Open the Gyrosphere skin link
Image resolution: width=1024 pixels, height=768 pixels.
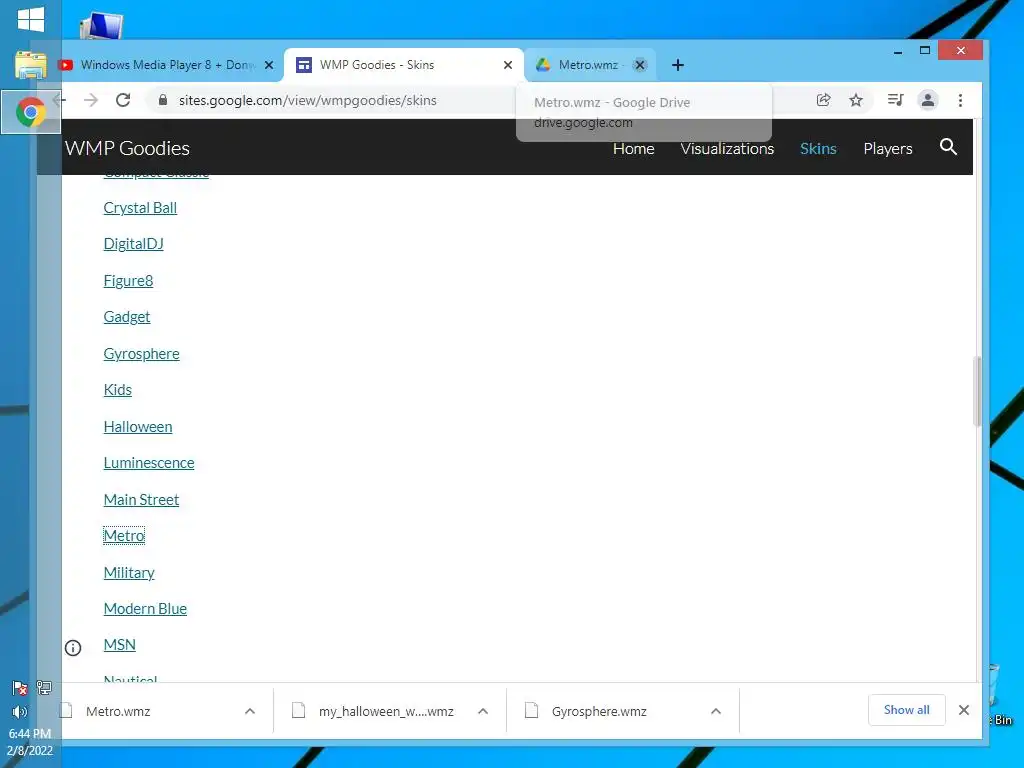(x=141, y=353)
